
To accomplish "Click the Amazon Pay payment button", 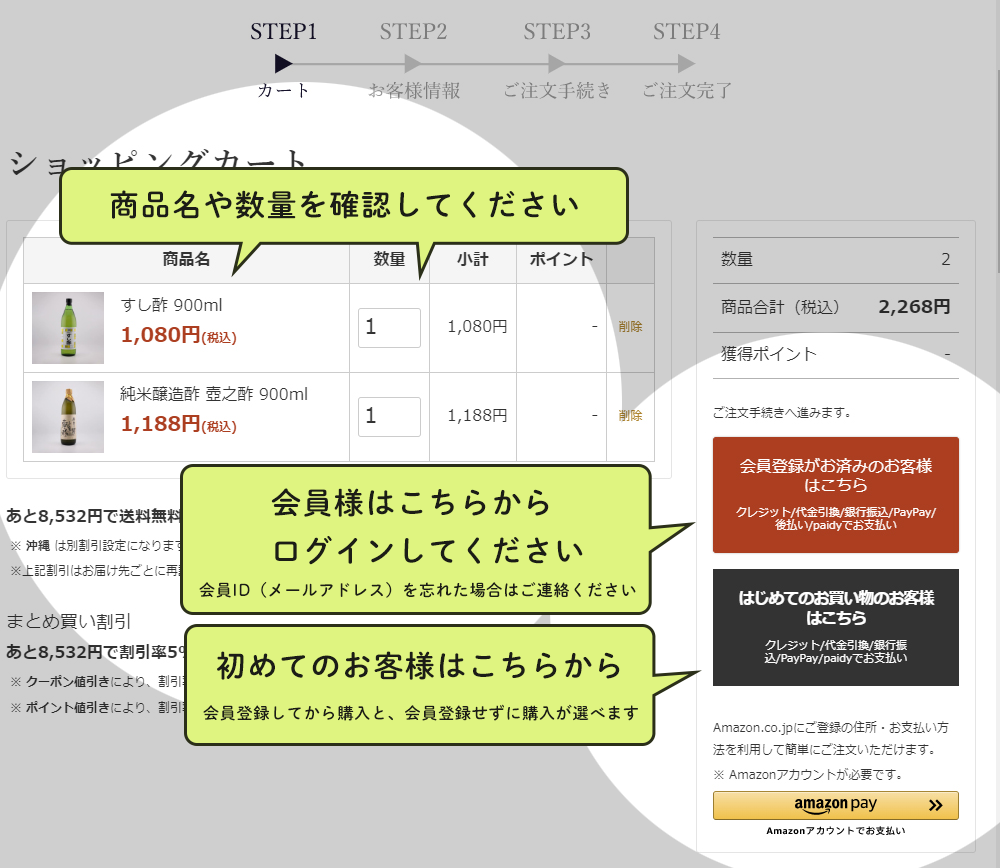I will (835, 806).
